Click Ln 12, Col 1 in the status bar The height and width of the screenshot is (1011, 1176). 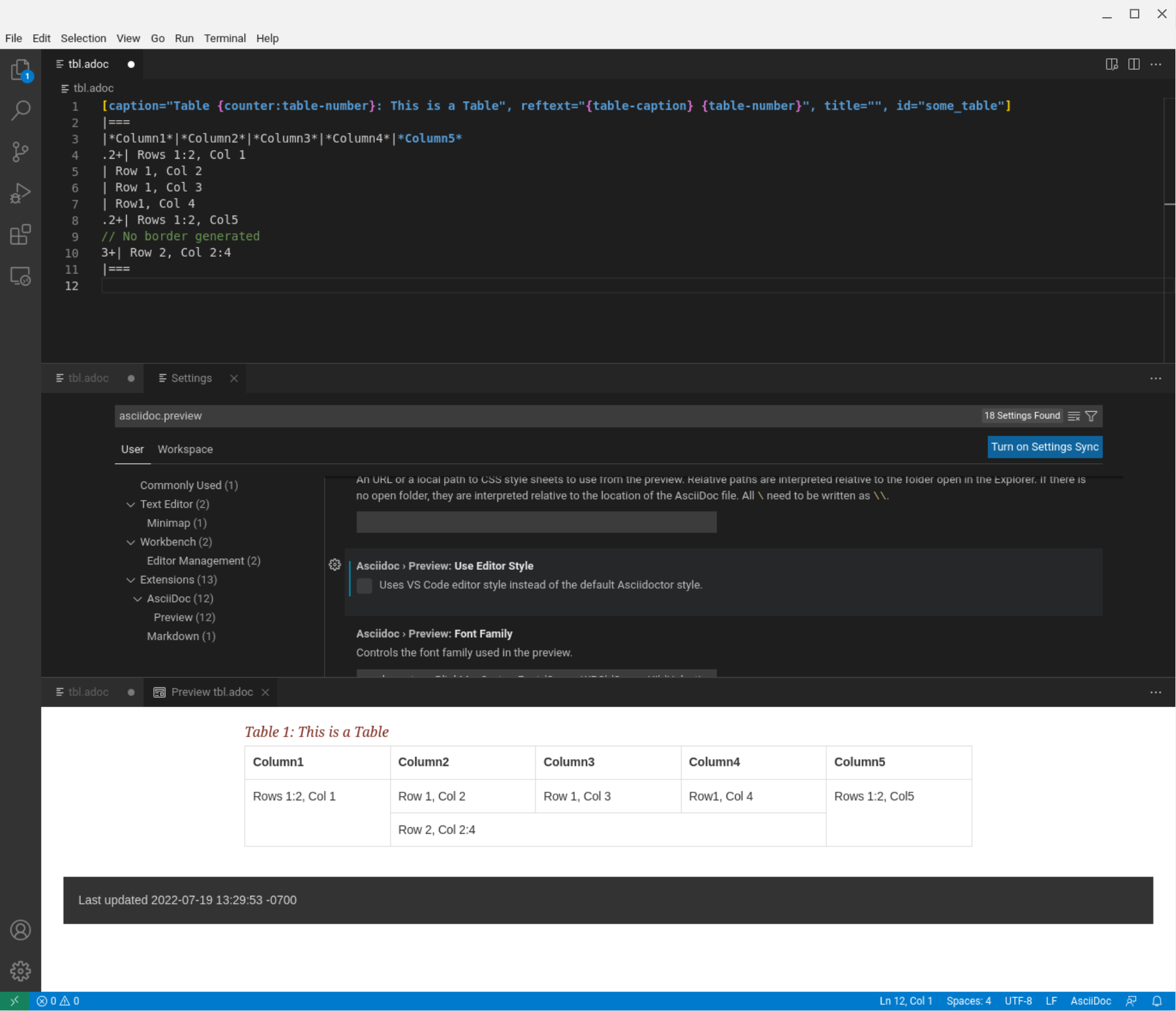pyautogui.click(x=905, y=1001)
